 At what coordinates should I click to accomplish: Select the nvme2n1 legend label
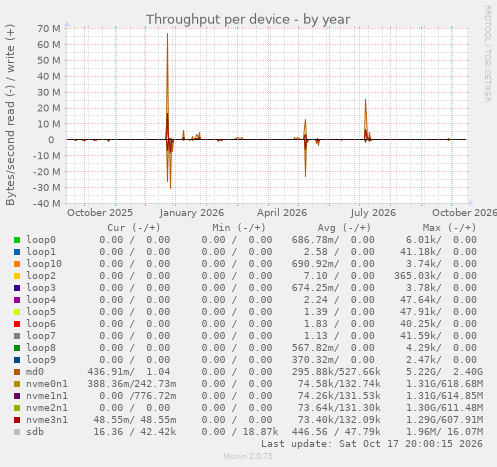pos(47,408)
